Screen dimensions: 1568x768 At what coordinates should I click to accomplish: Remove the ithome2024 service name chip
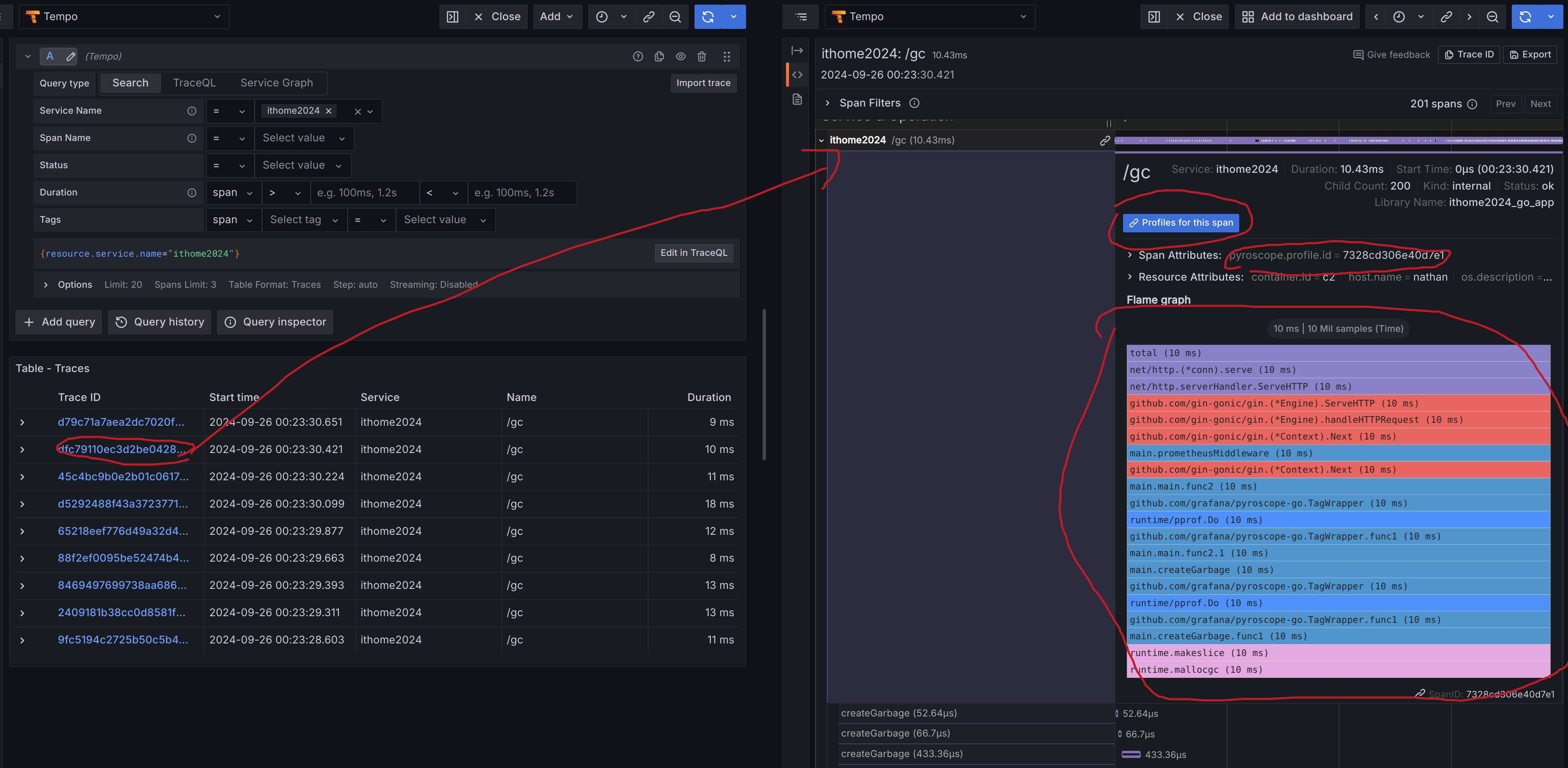[x=329, y=111]
